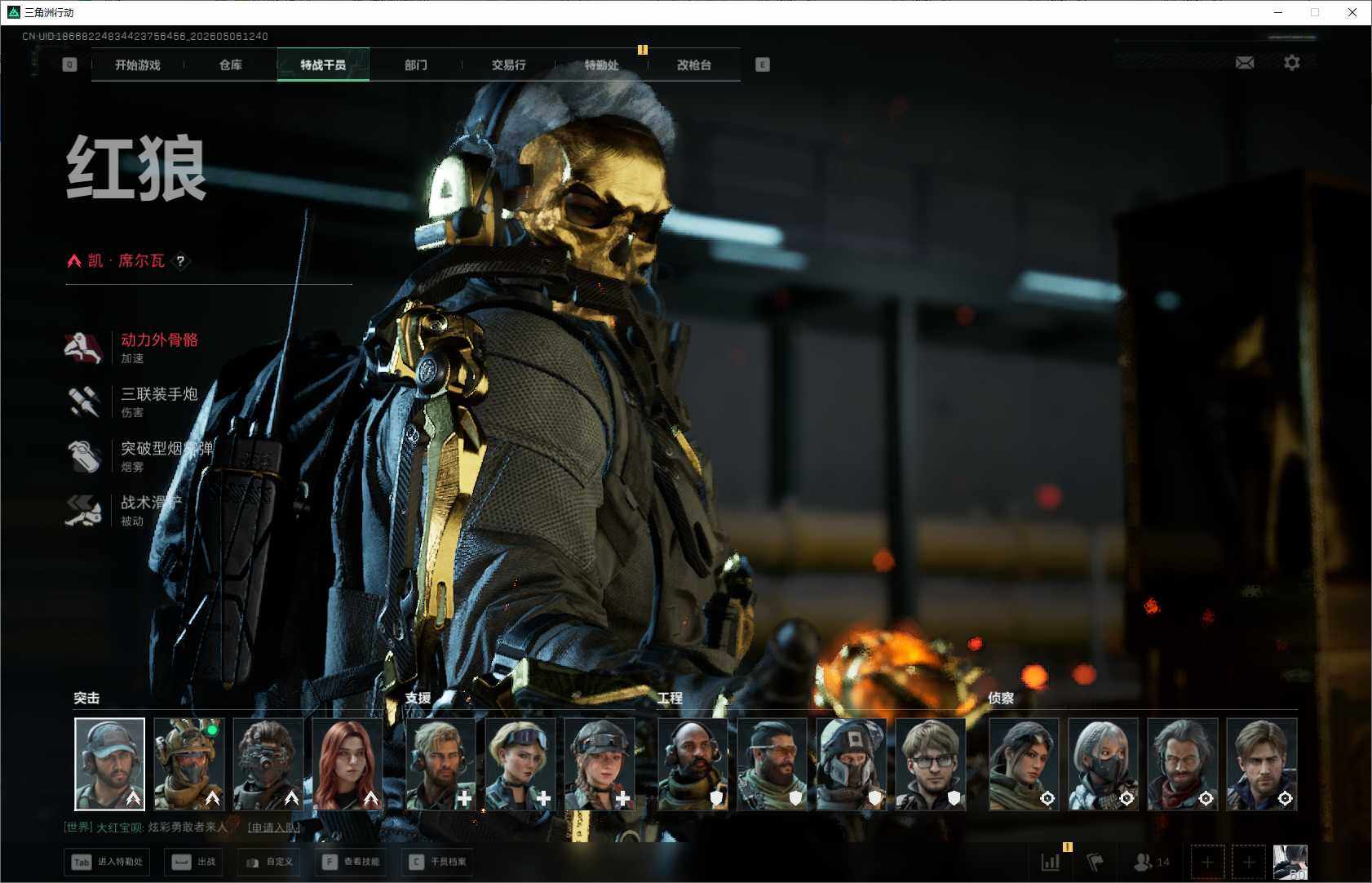Select the recon operator with red scarf
This screenshot has height=883, width=1372.
click(x=1182, y=764)
